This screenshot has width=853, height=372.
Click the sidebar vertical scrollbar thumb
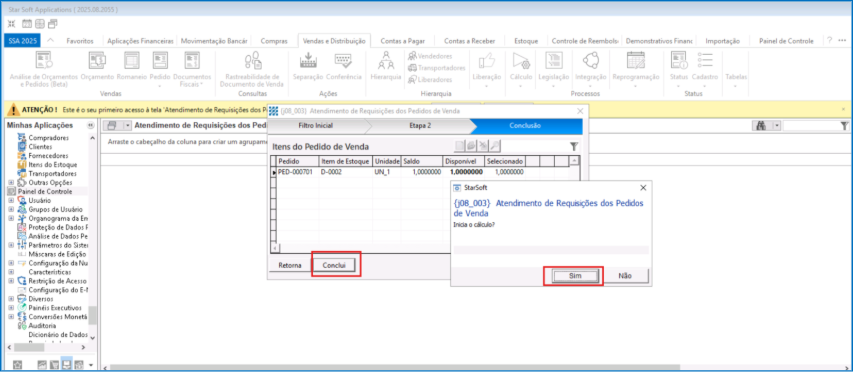point(92,314)
